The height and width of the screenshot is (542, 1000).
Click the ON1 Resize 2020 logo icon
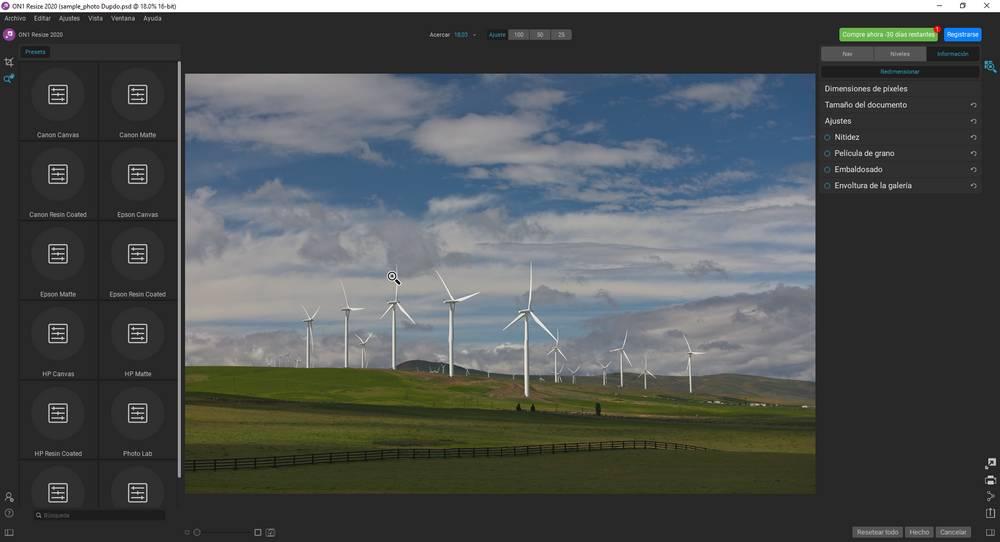9,34
